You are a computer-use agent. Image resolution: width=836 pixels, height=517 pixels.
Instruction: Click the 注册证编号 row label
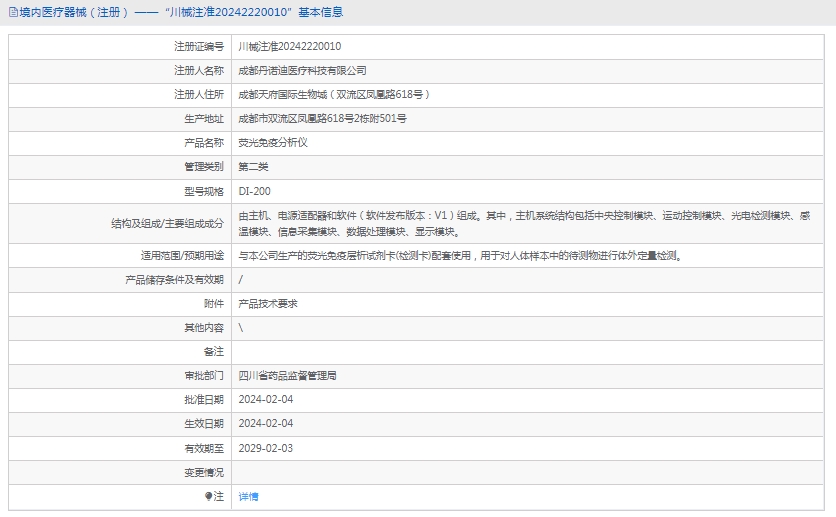[x=199, y=46]
